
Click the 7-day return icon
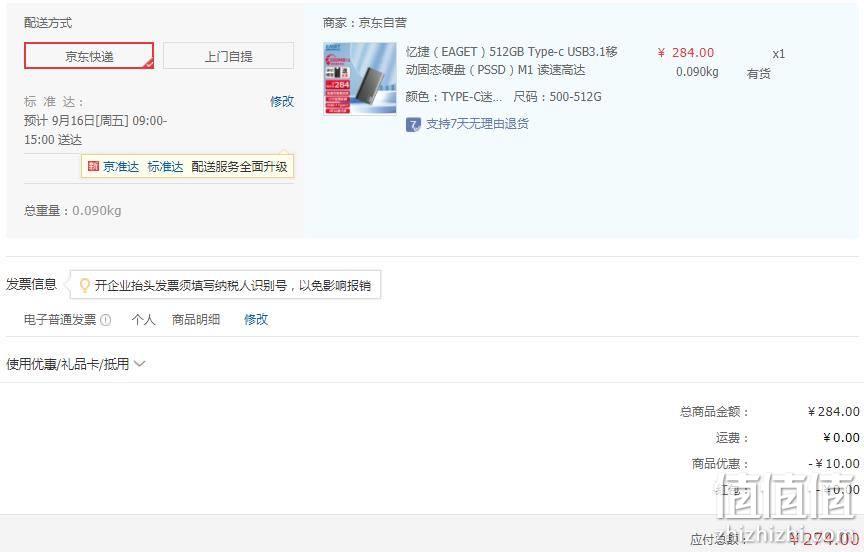point(413,125)
